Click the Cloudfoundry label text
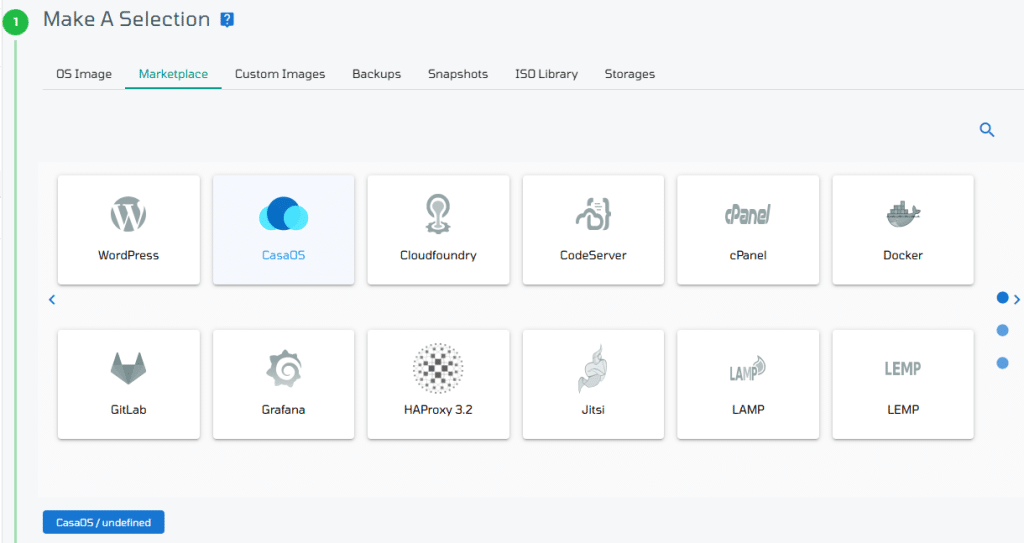 438,255
